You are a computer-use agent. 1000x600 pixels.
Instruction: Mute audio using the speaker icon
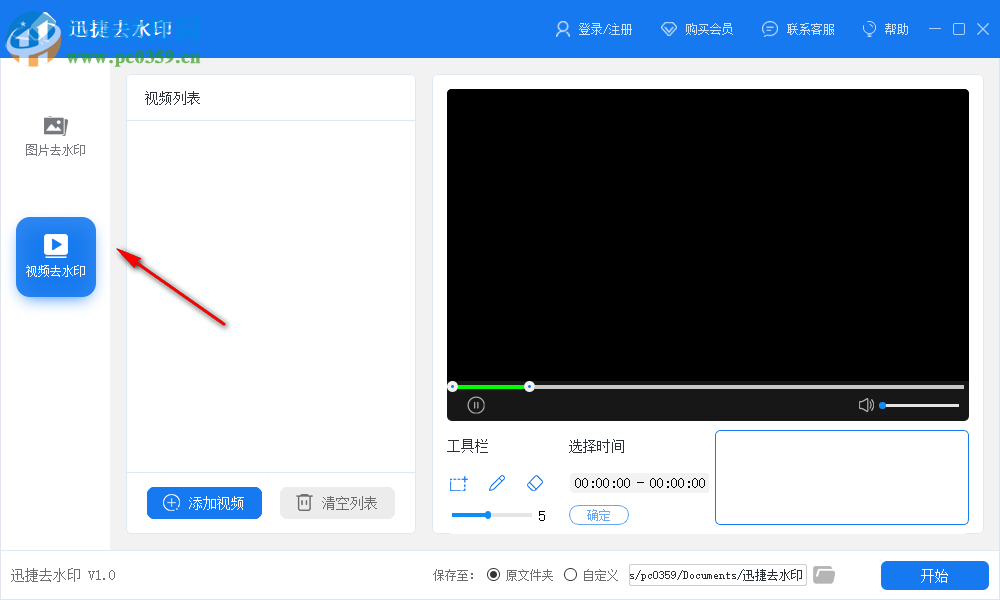(864, 404)
